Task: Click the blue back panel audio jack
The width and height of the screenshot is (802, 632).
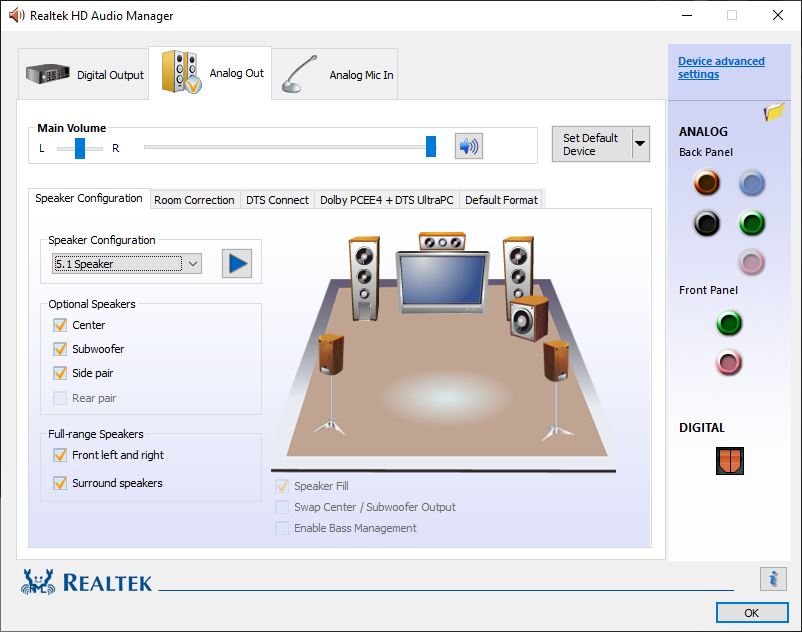Action: [751, 184]
